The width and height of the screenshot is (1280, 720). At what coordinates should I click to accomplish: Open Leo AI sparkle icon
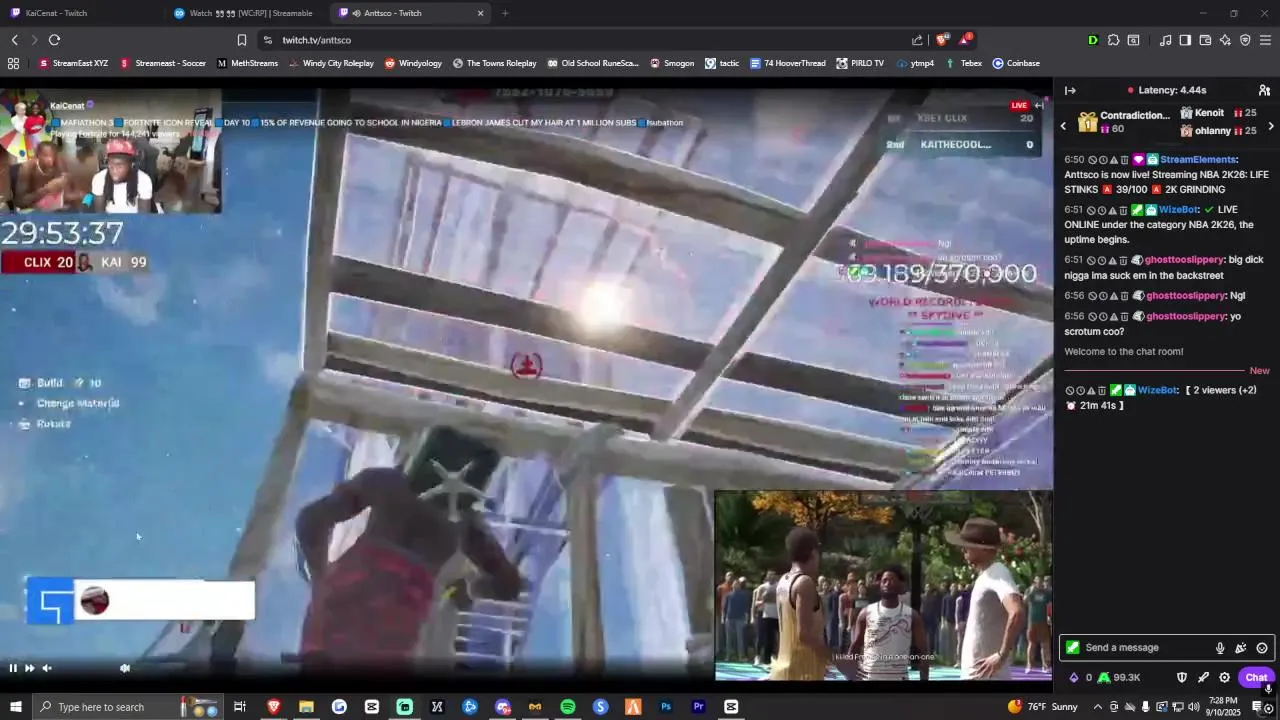(1225, 40)
